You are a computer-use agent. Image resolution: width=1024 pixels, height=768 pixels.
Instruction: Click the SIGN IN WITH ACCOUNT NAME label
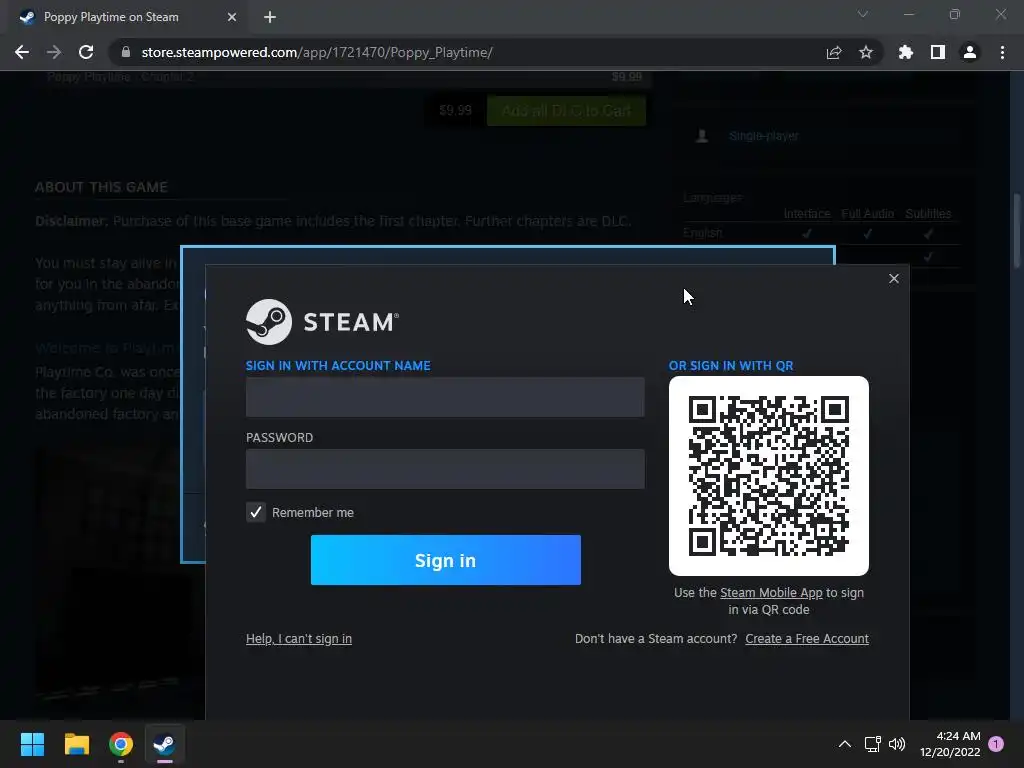click(338, 366)
